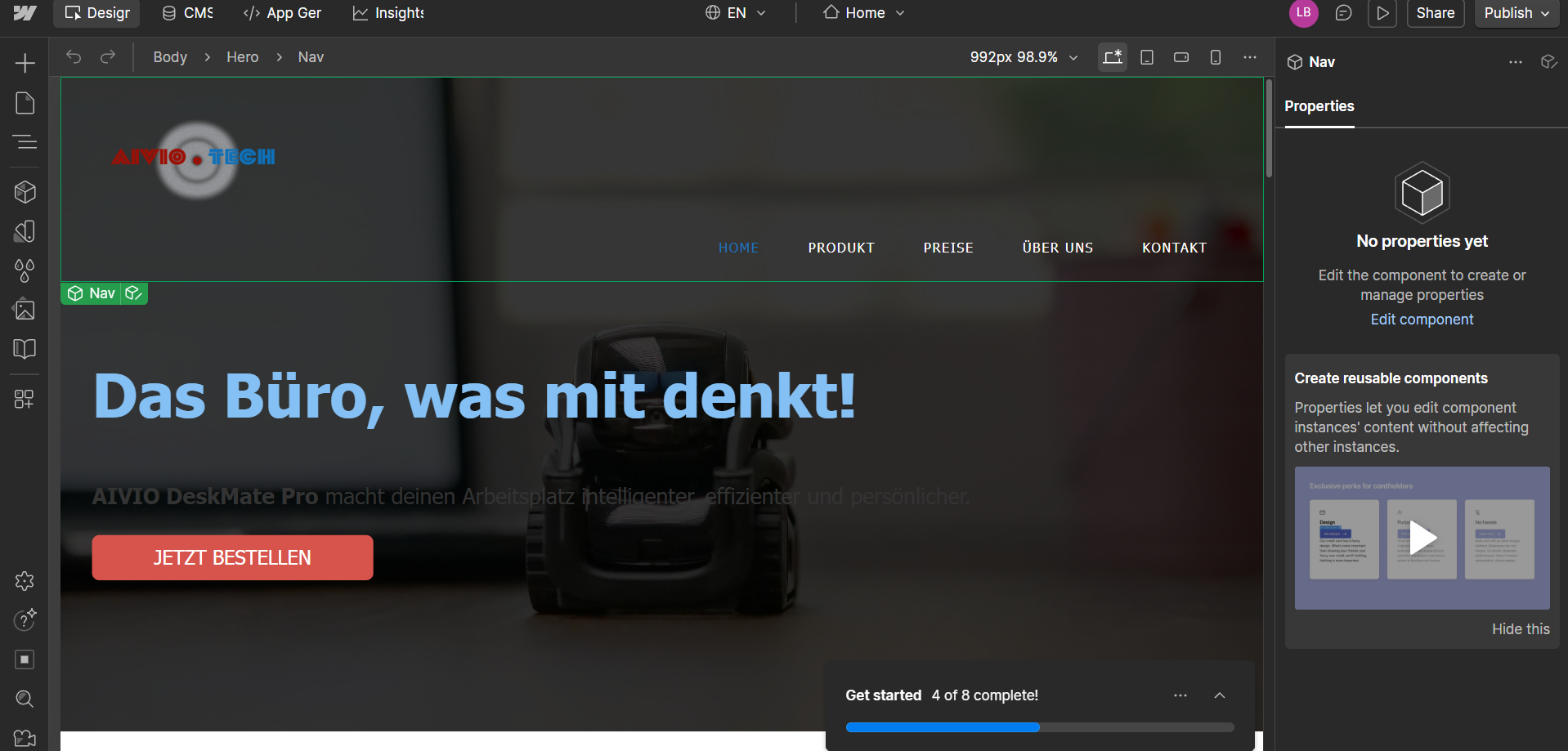Open the Libraries book icon
Screen dimensions: 1568x751
(x=25, y=349)
